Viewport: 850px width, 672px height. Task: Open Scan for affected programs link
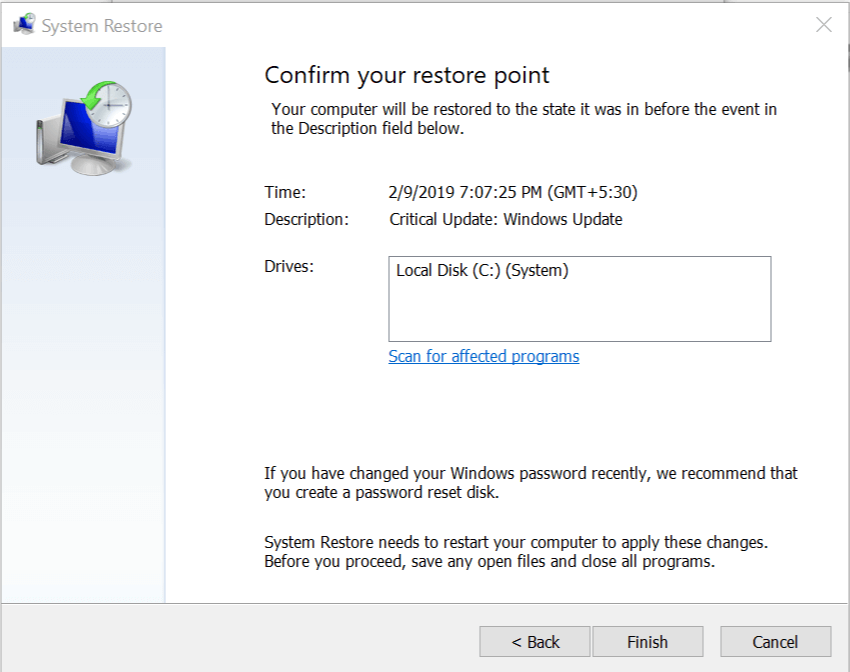(x=484, y=357)
